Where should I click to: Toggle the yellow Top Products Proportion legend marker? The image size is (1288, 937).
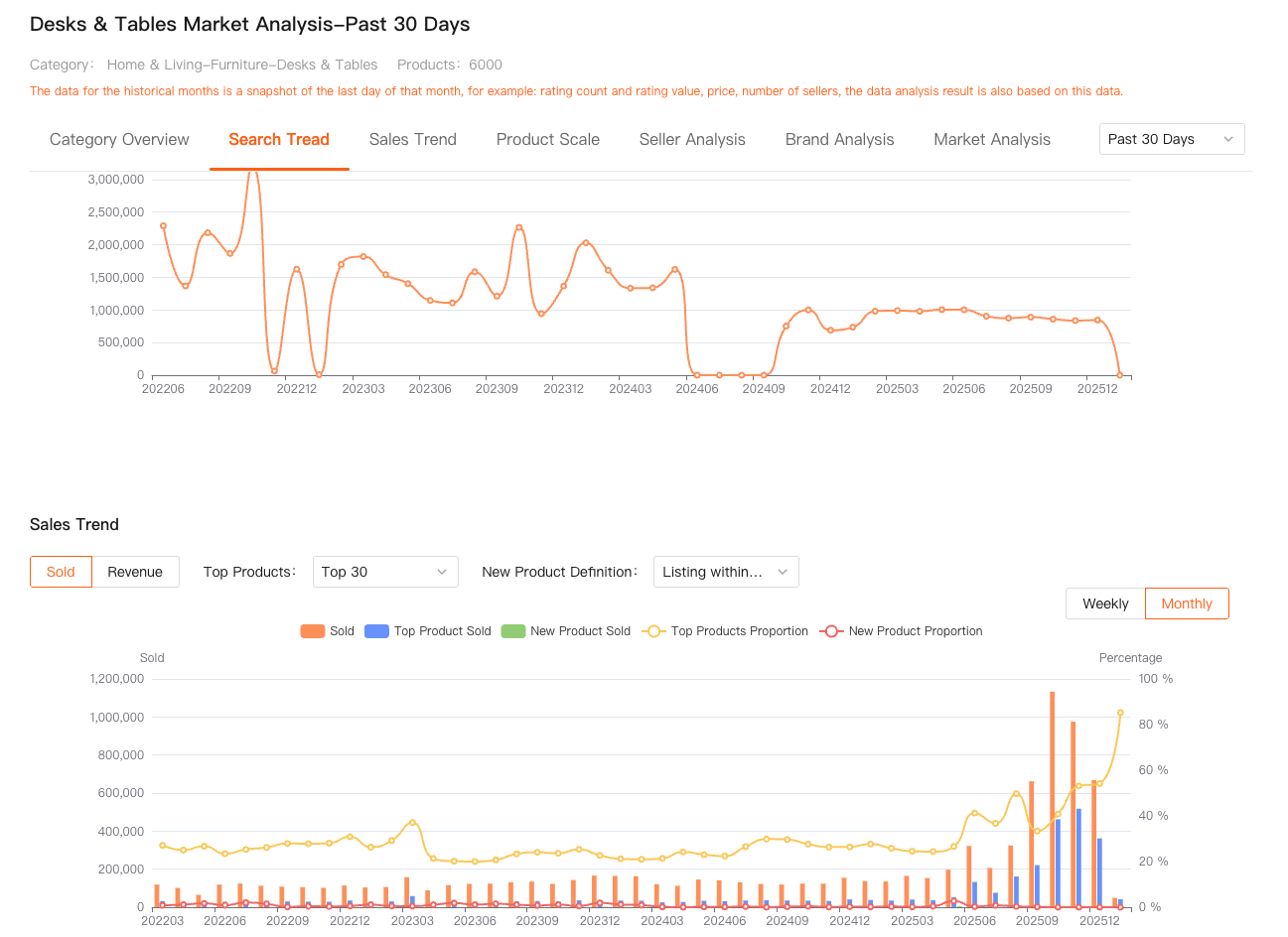tap(653, 631)
